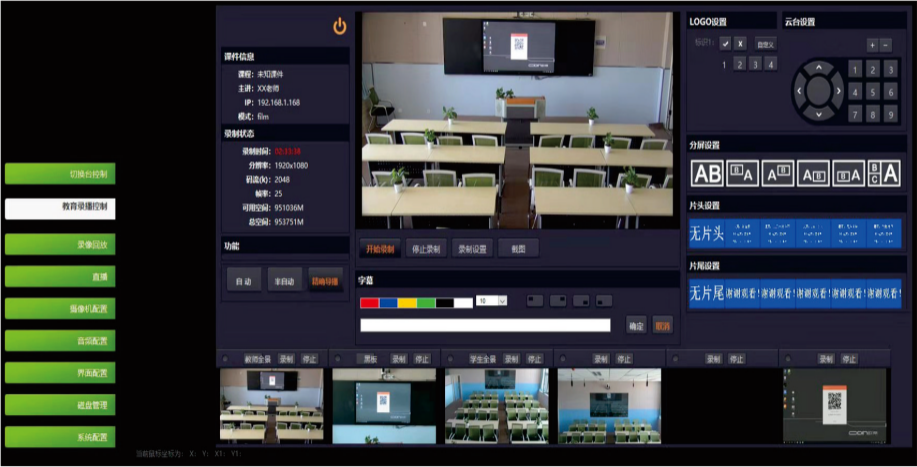
Task: Toggle checkbox beside 黑板 channel
Action: pyautogui.click(x=339, y=358)
